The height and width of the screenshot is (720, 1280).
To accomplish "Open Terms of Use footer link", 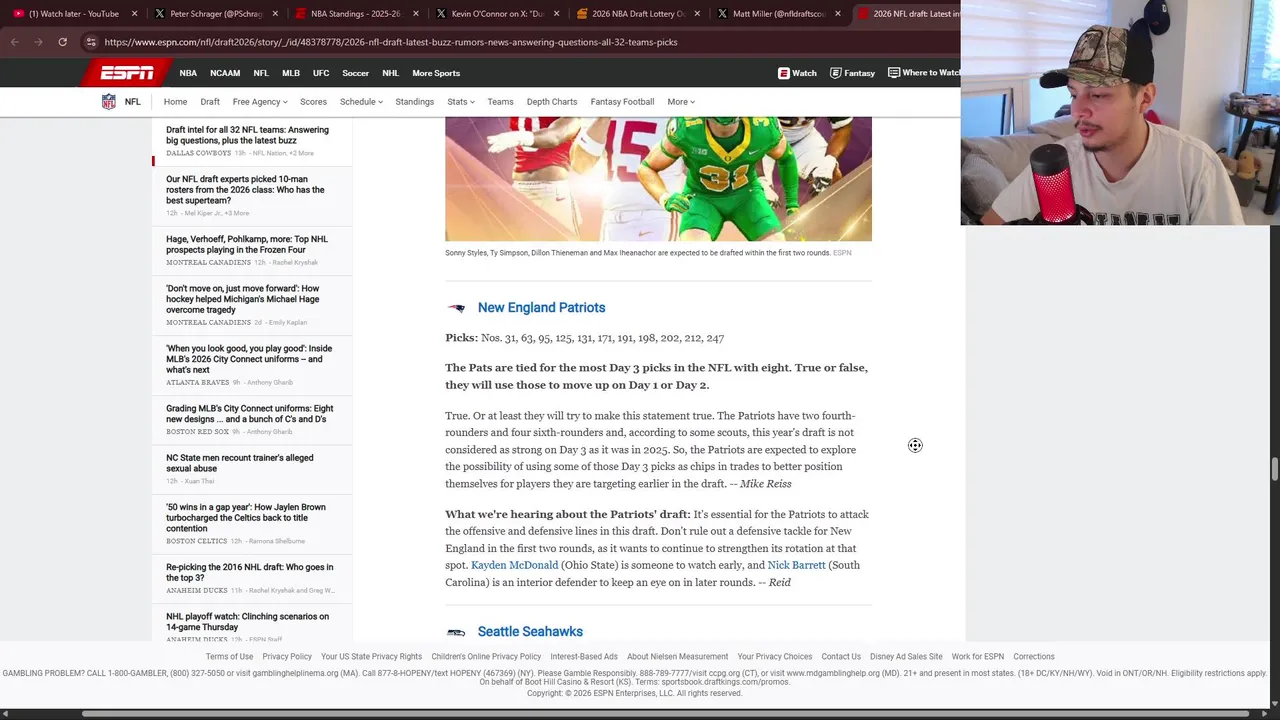I will [x=229, y=657].
